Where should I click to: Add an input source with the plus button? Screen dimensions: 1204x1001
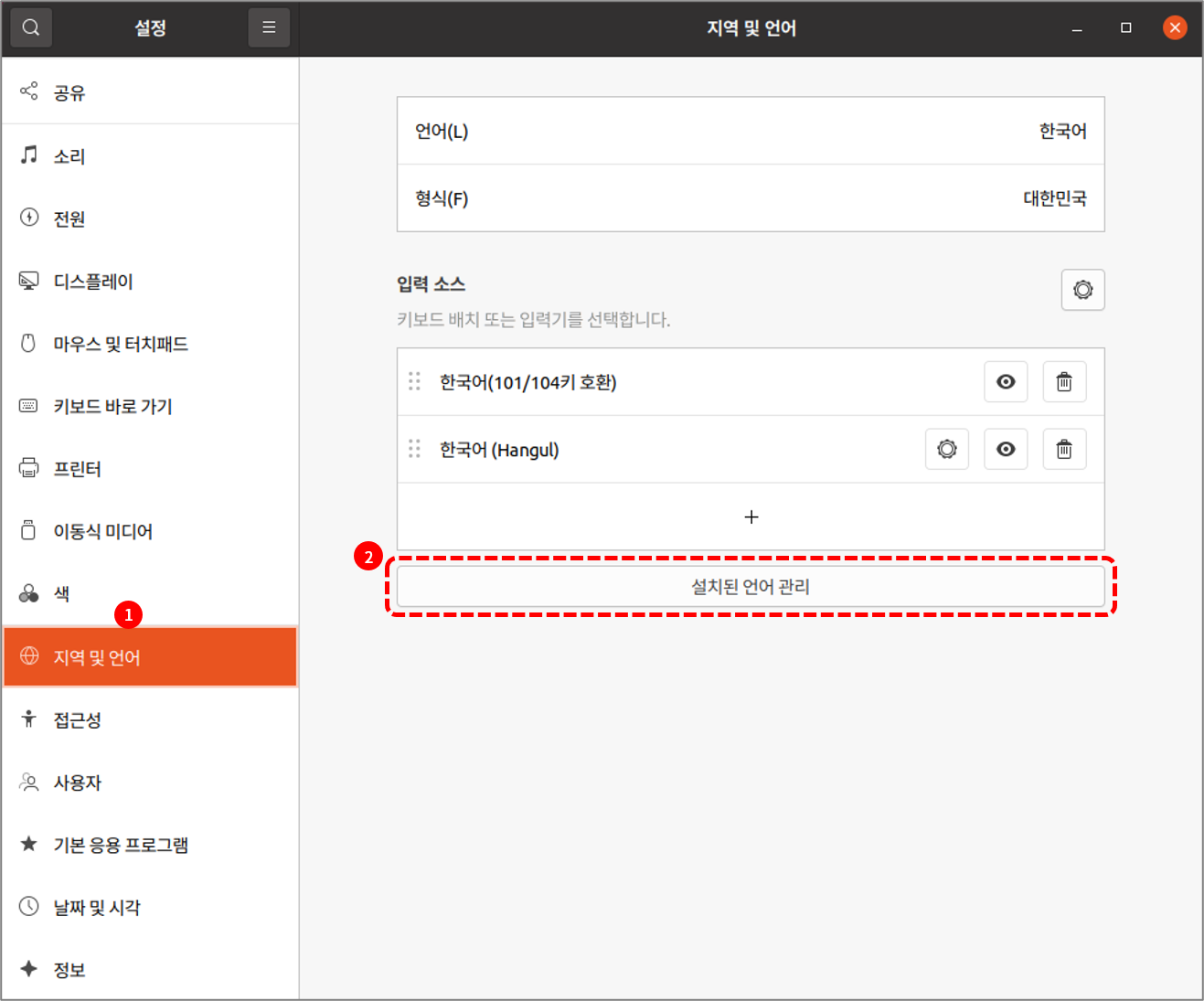point(751,516)
